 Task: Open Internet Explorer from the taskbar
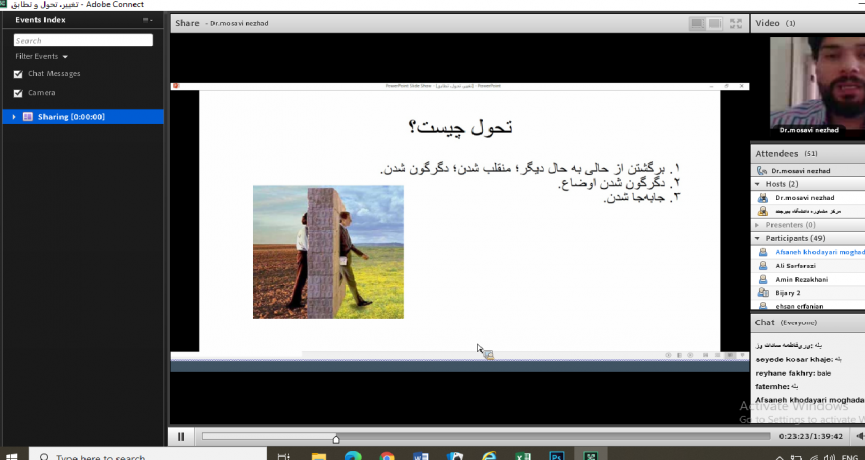coord(489,456)
